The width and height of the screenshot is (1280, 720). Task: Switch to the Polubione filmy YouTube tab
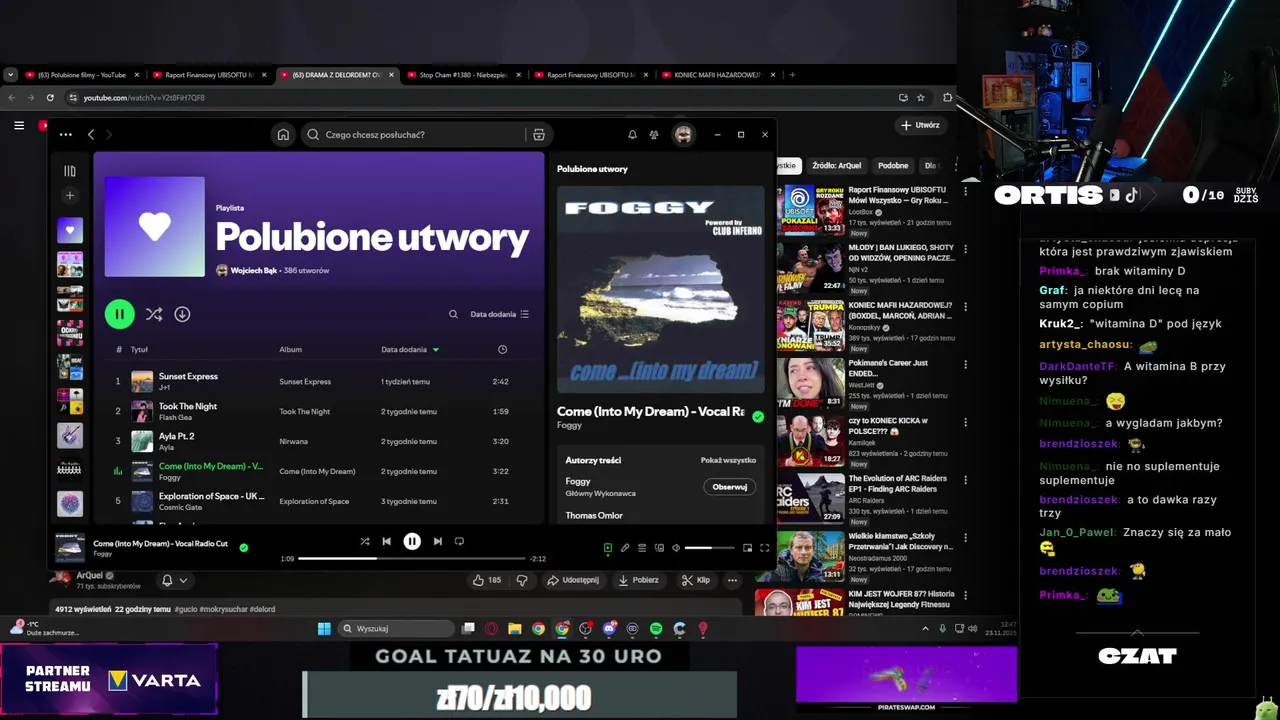click(82, 75)
